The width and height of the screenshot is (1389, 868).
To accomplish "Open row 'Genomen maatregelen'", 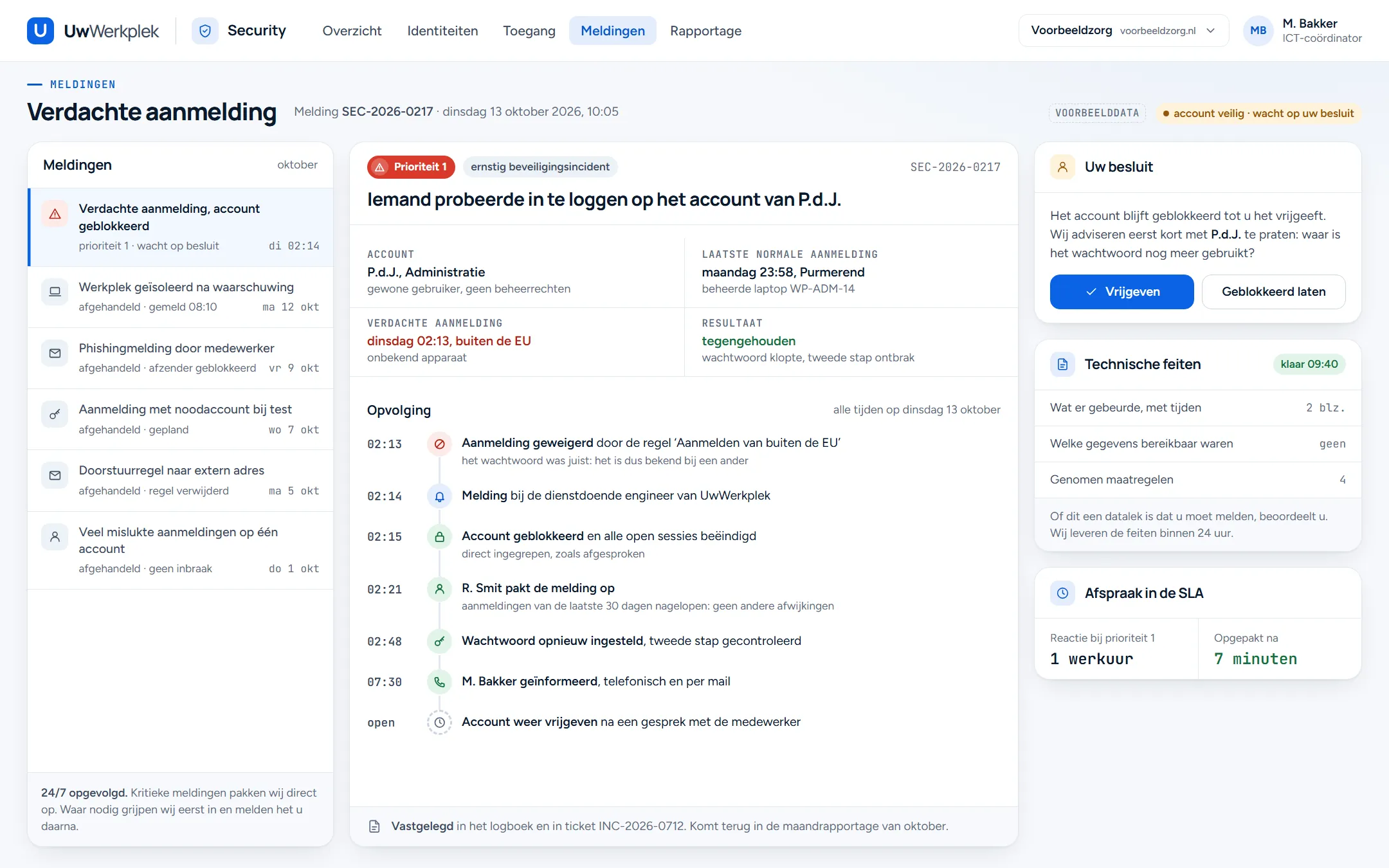I will [1197, 480].
